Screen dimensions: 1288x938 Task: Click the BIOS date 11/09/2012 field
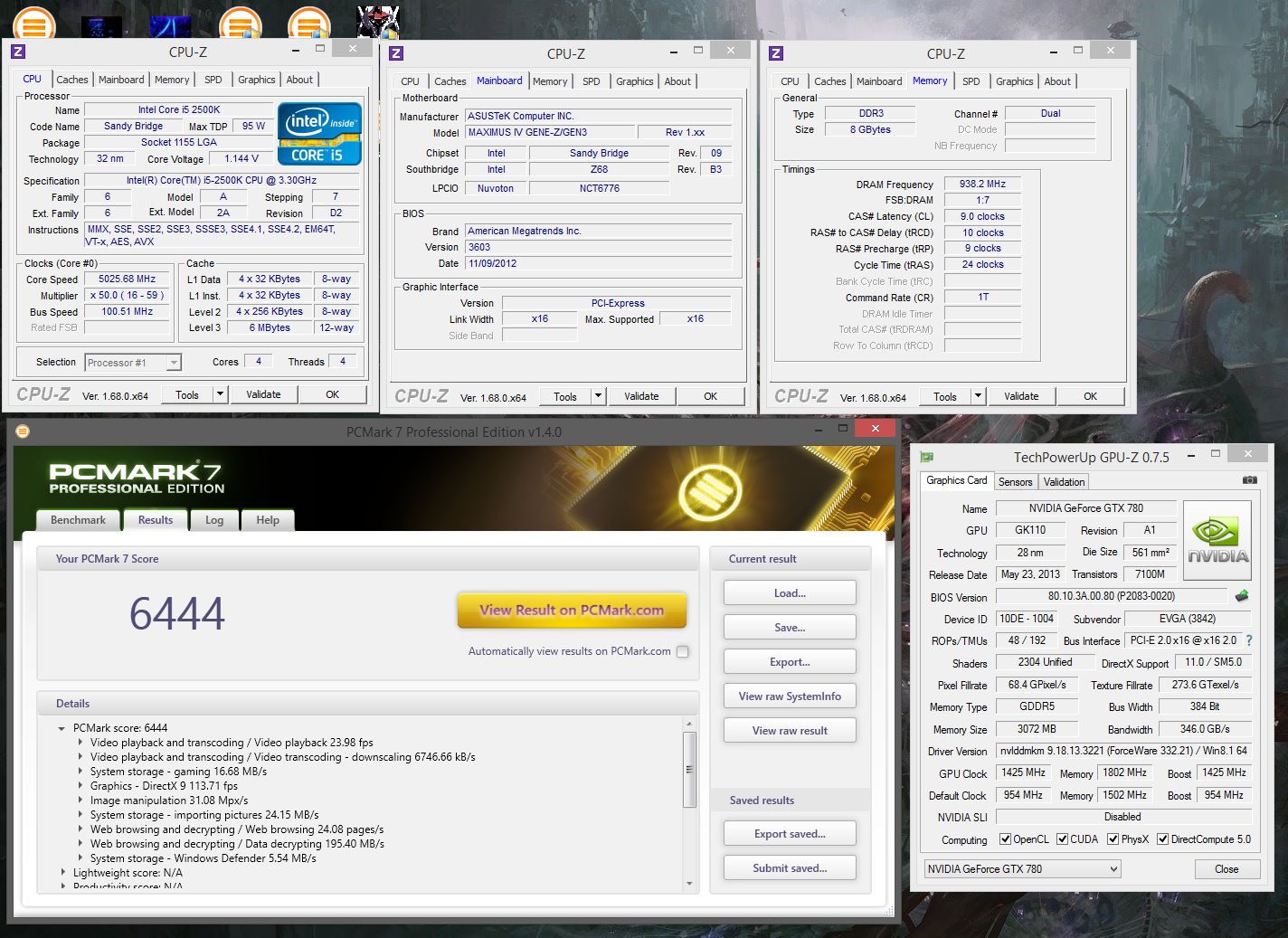tap(599, 263)
